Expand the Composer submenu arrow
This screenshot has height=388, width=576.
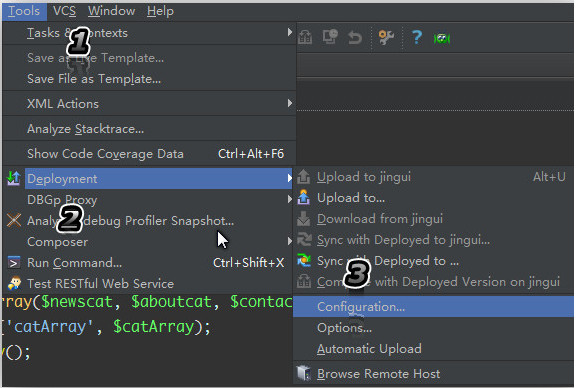290,241
